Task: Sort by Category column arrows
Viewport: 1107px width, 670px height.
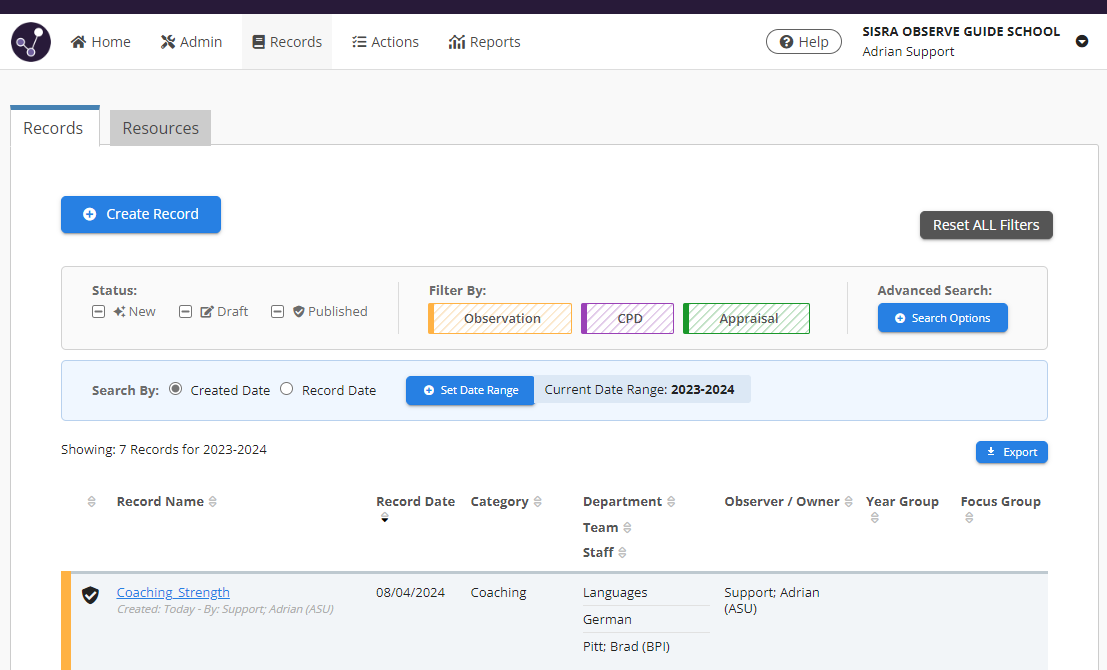Action: (x=538, y=502)
